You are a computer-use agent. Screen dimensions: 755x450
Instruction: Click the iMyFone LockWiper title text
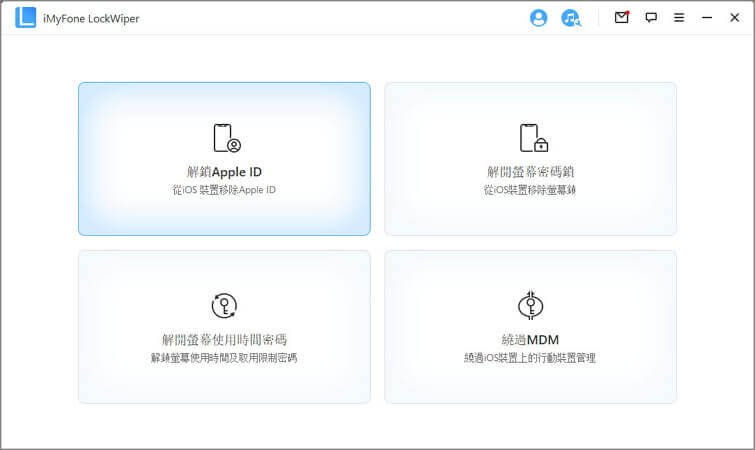coord(91,19)
